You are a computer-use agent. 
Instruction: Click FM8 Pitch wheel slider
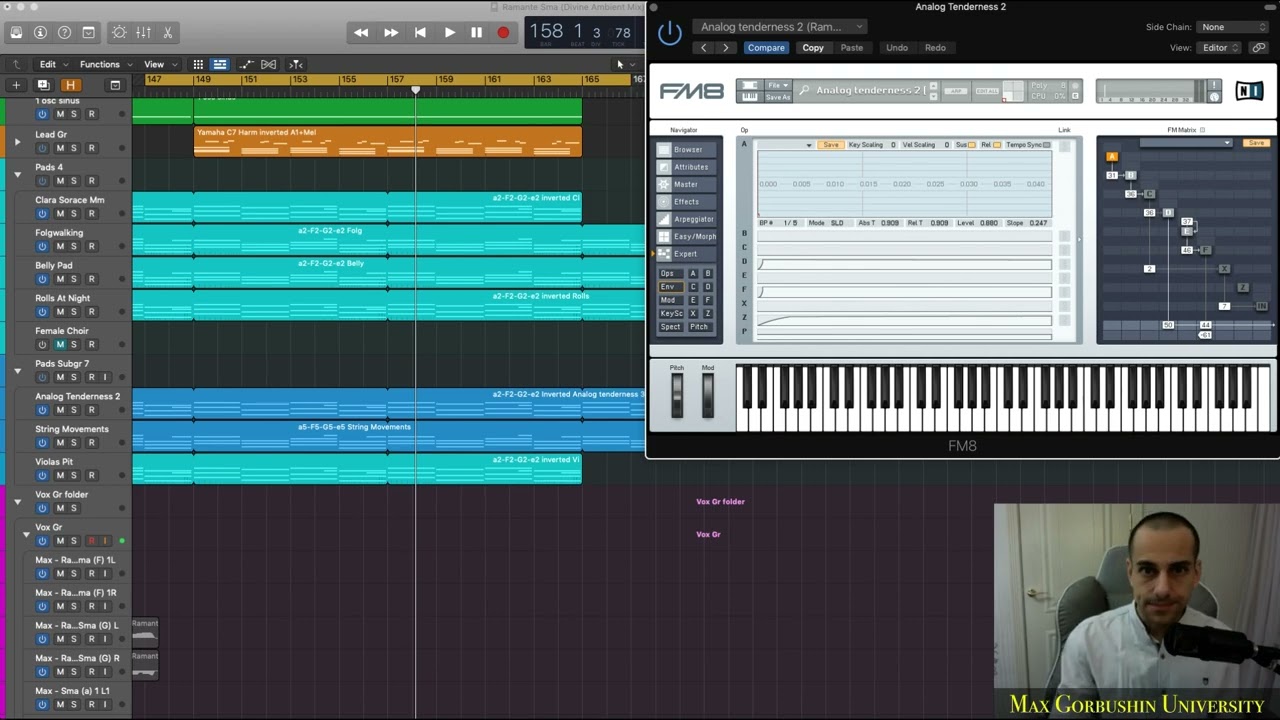click(x=677, y=396)
